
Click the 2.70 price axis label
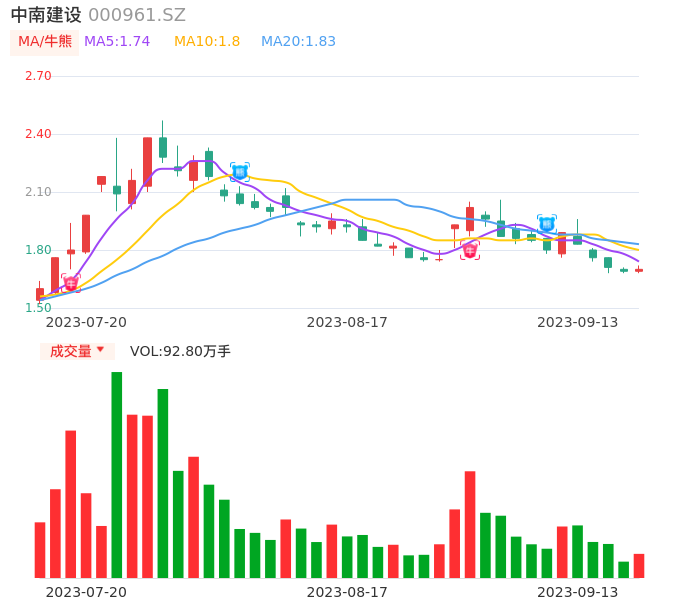click(x=38, y=76)
